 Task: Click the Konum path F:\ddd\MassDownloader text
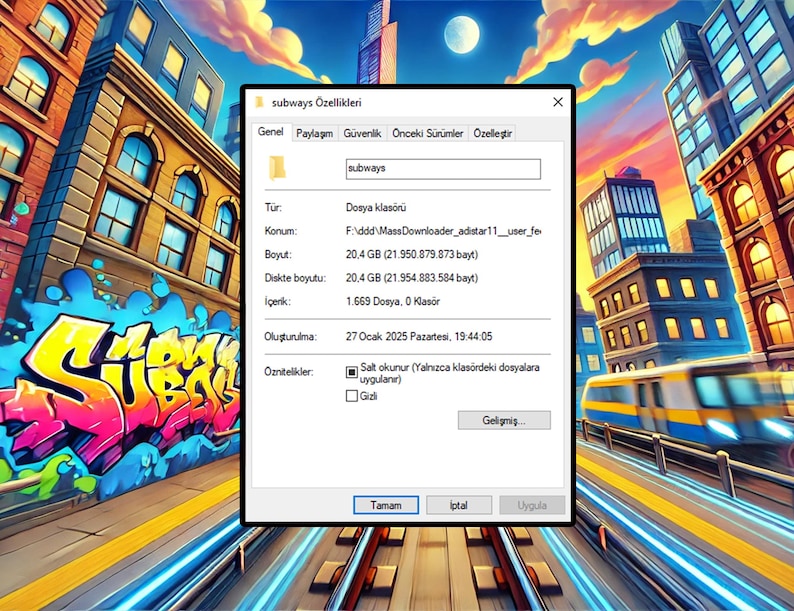pyautogui.click(x=443, y=231)
